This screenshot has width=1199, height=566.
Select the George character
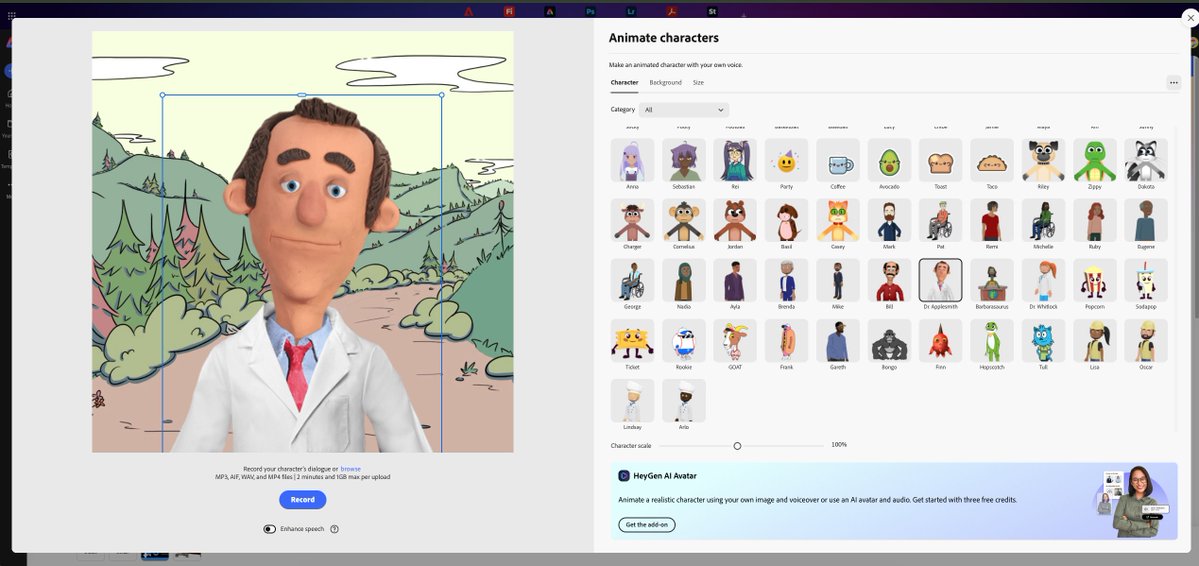632,280
